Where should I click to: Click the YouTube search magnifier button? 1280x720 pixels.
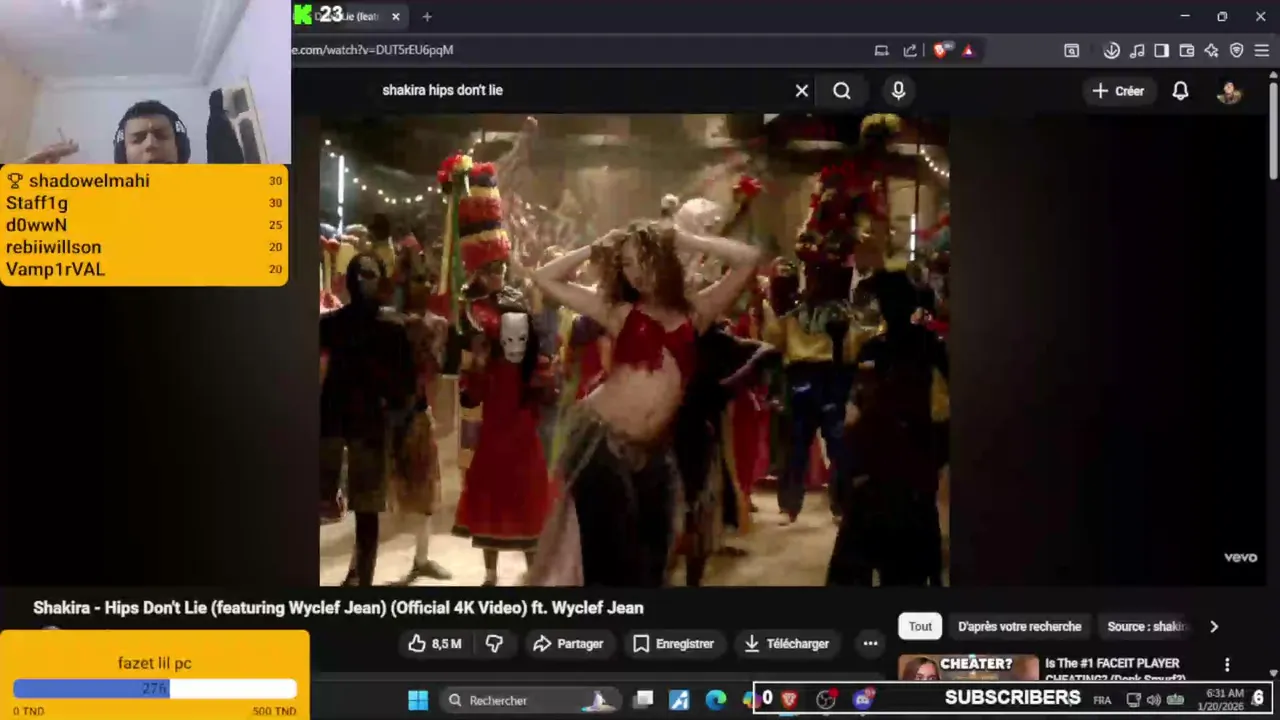[842, 91]
